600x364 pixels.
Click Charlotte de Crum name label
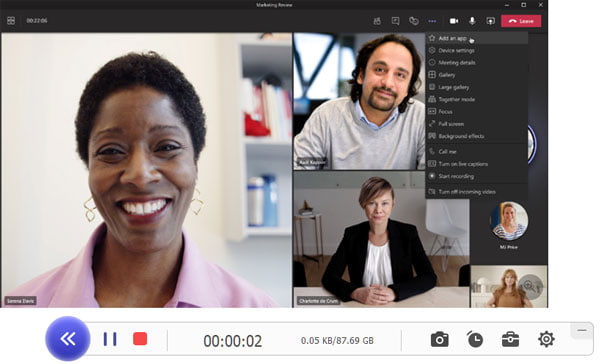tap(318, 301)
